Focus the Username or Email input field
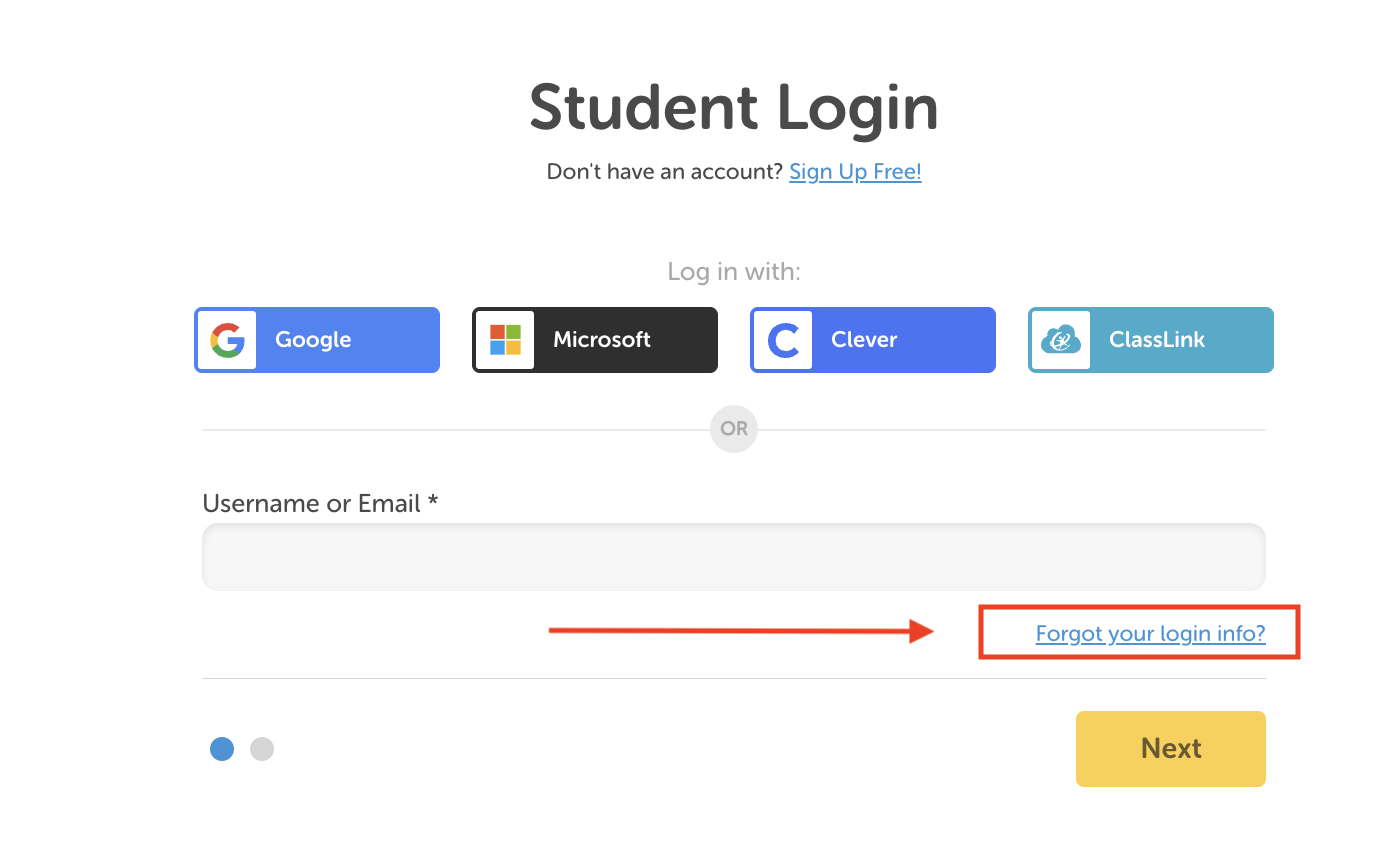The height and width of the screenshot is (846, 1382). (733, 557)
